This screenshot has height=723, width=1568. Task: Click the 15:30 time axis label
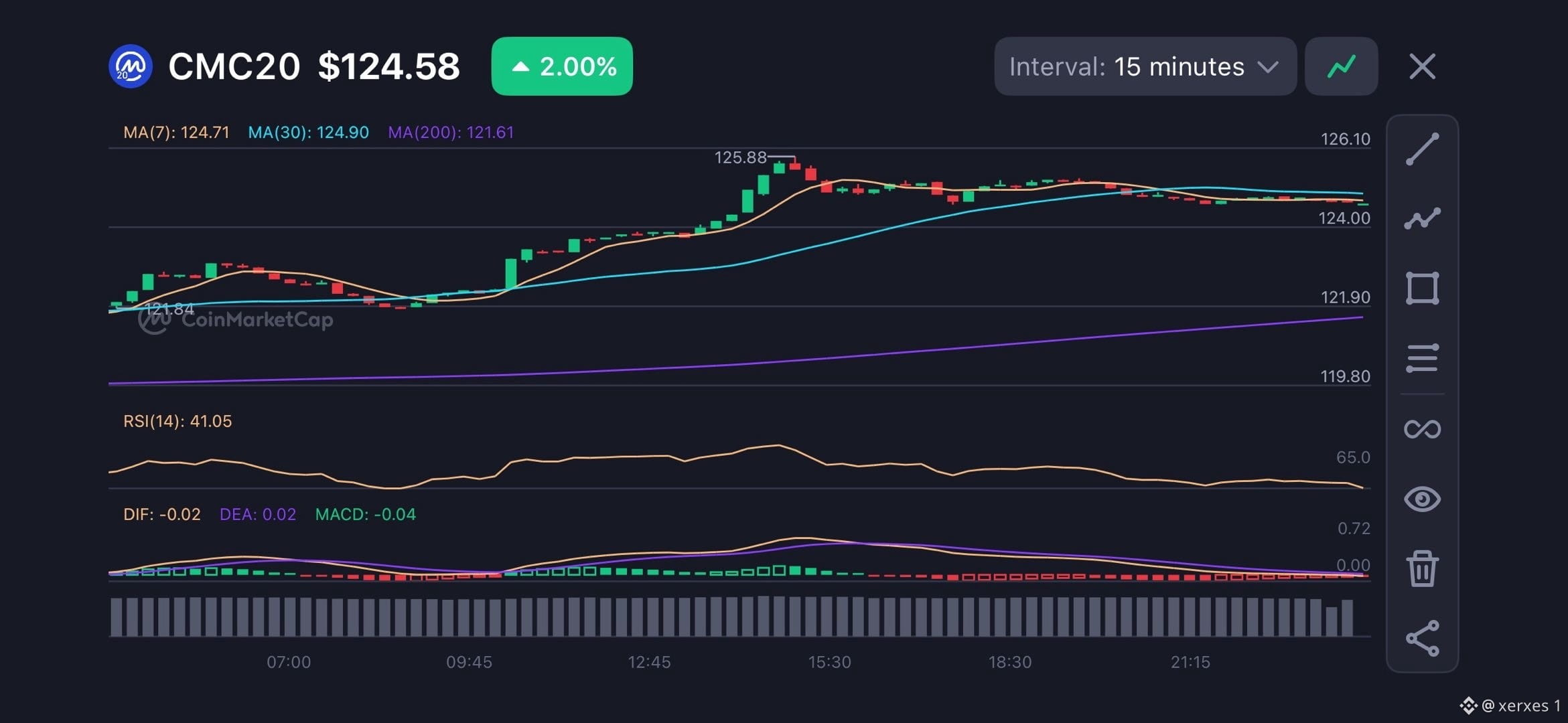click(x=829, y=662)
